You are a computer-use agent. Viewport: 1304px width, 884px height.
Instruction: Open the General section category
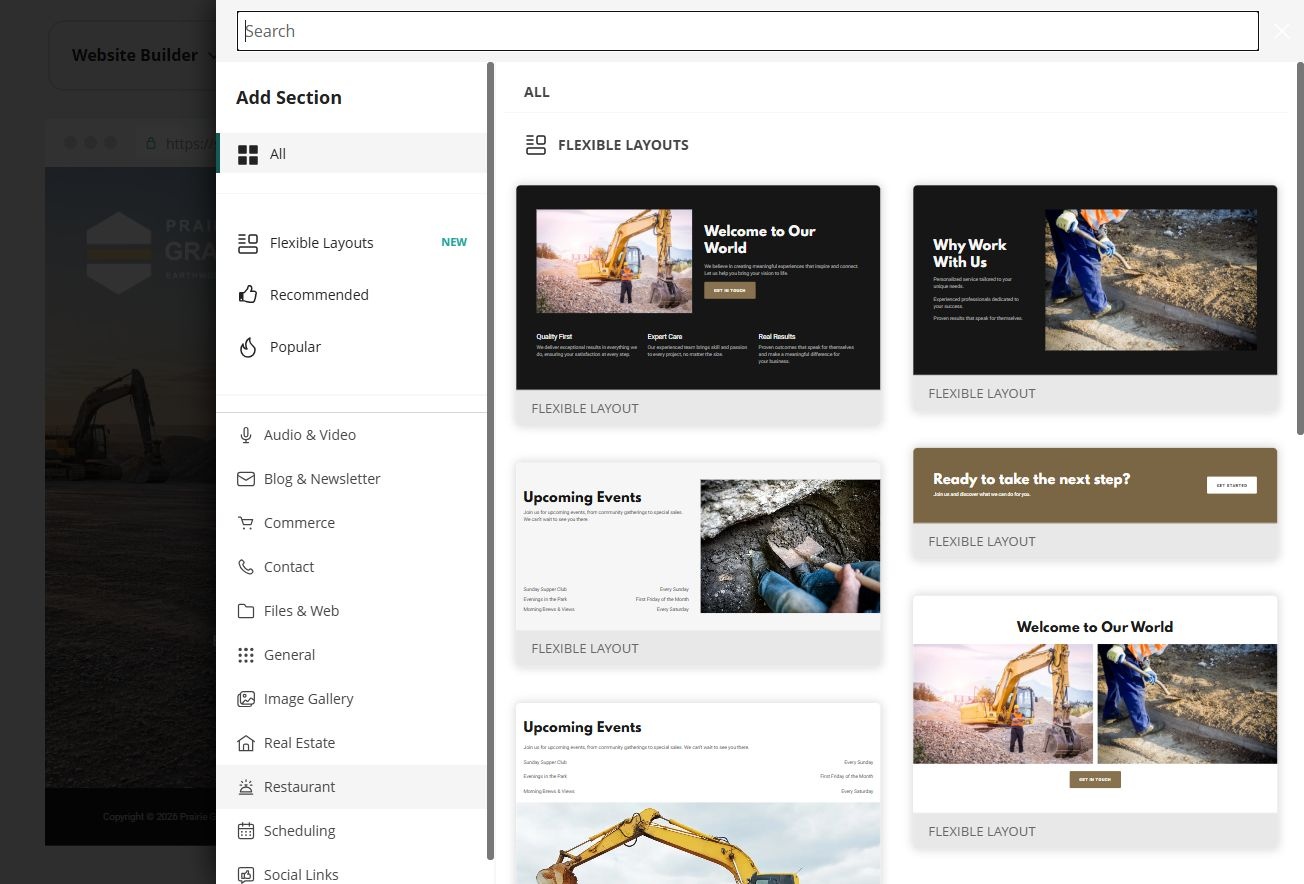click(351, 655)
